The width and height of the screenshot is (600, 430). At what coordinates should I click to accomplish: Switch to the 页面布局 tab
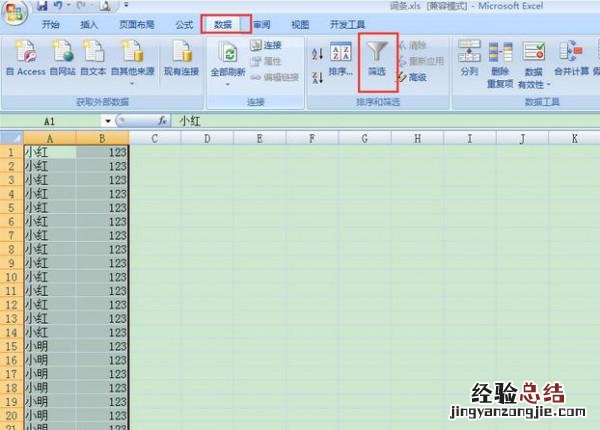(137, 24)
